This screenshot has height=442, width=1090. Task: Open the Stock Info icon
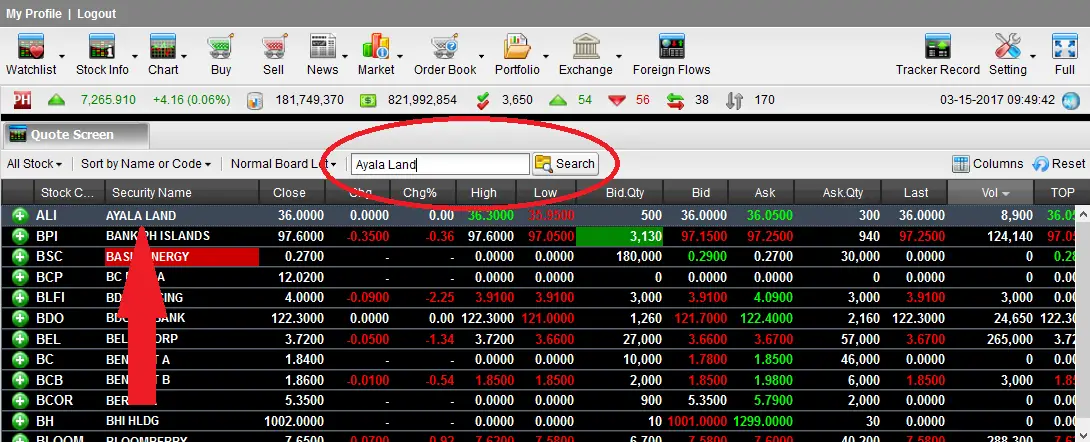(101, 47)
